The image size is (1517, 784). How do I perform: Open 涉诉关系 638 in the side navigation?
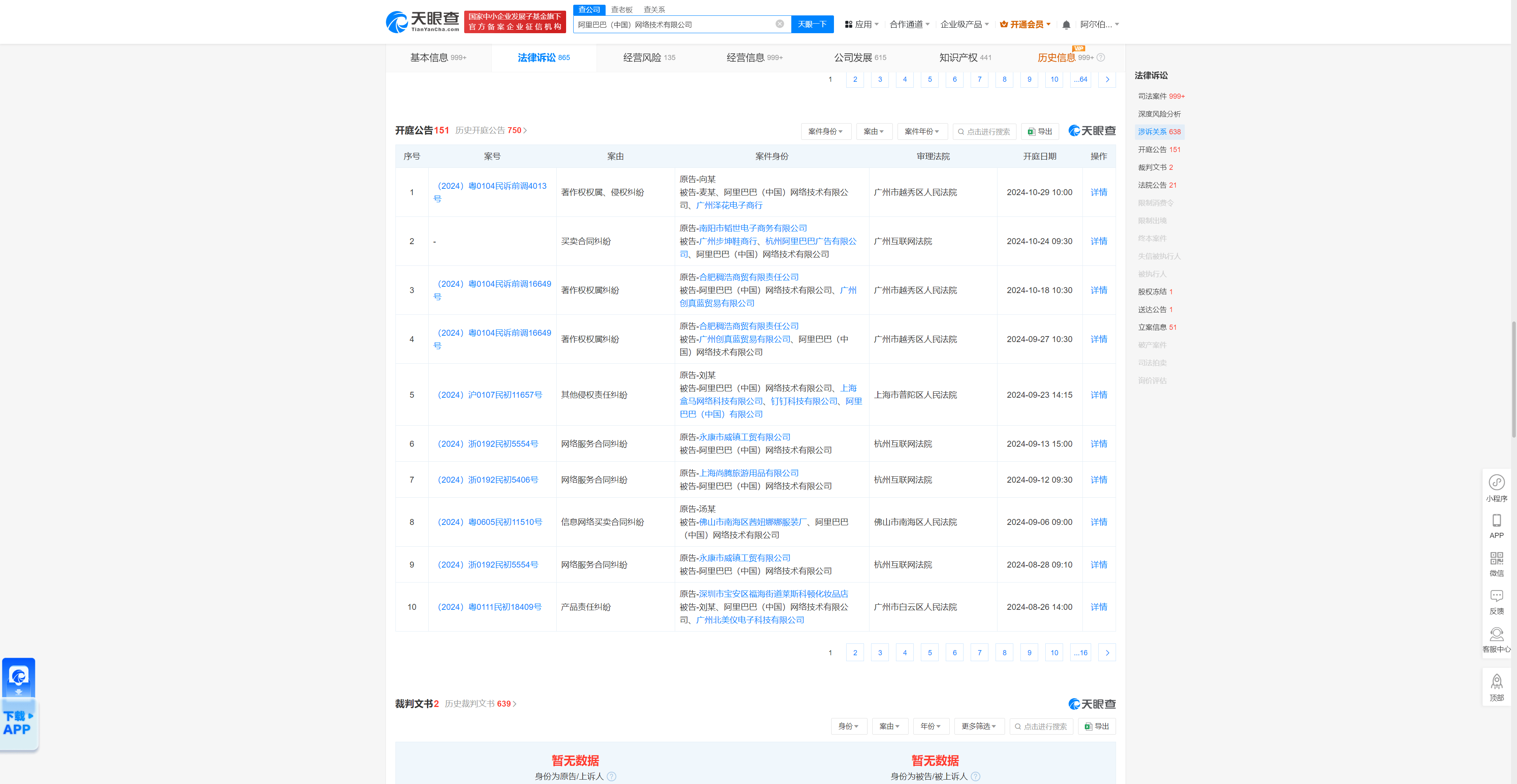click(x=1159, y=132)
